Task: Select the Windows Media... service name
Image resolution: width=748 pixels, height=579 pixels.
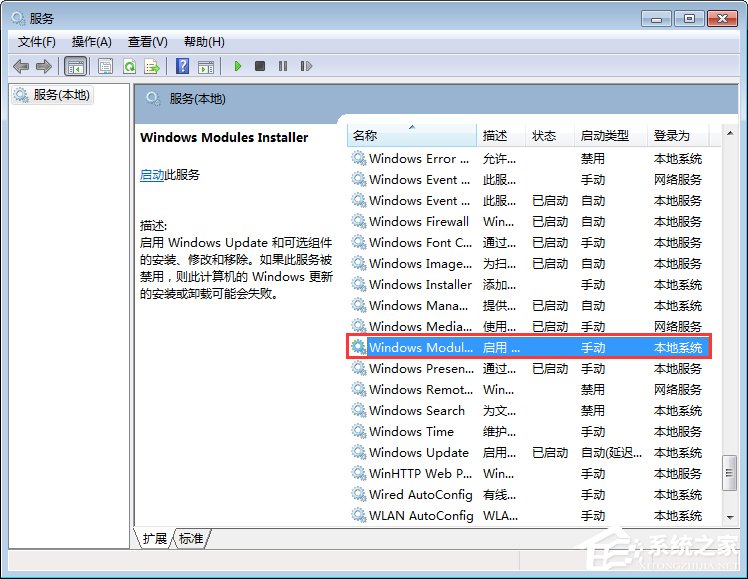Action: pyautogui.click(x=420, y=326)
